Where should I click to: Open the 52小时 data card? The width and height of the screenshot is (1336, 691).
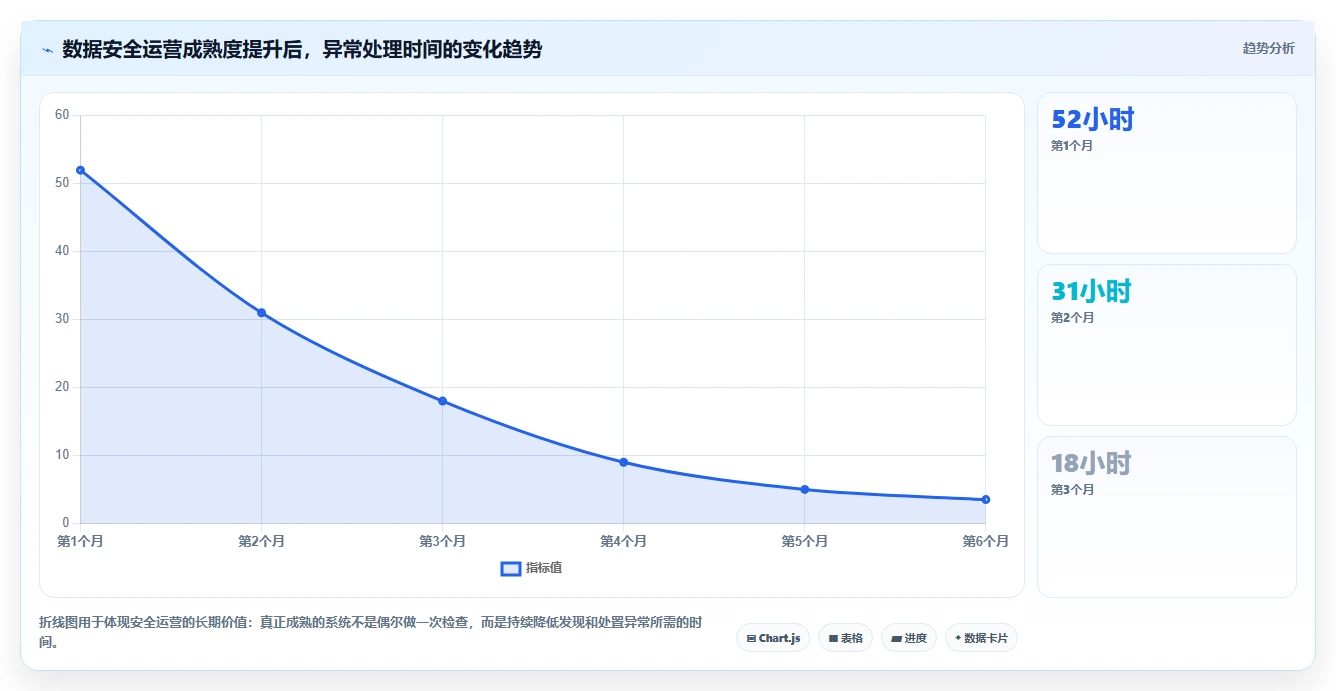(1166, 173)
